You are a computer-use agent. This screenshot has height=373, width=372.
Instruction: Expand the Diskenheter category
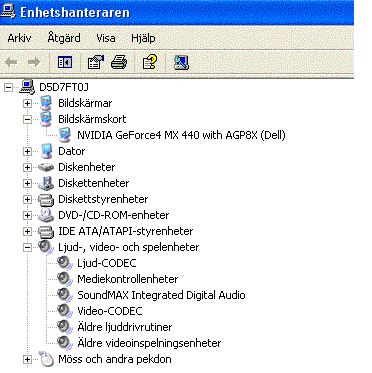[27, 167]
